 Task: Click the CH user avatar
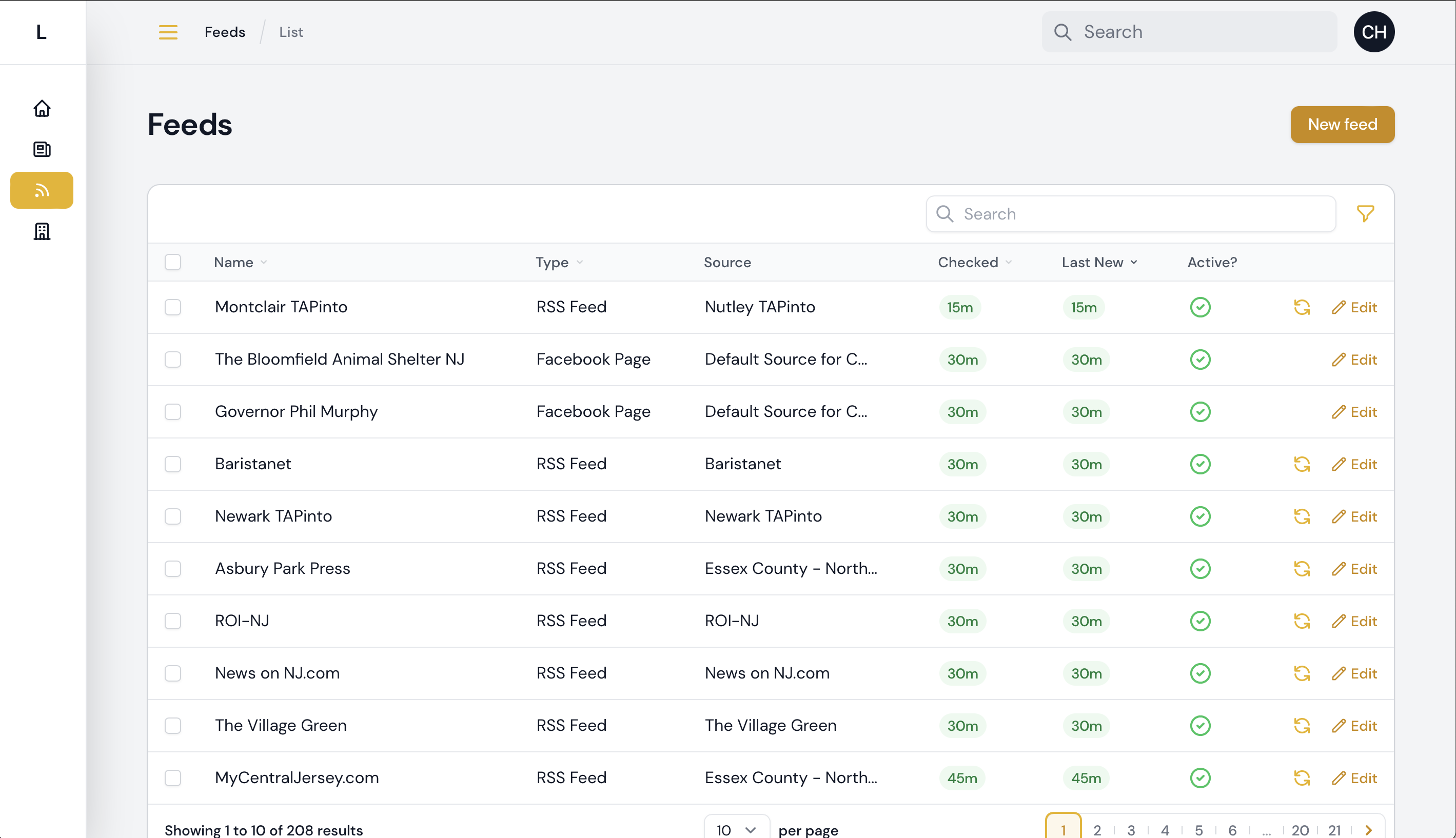point(1374,32)
